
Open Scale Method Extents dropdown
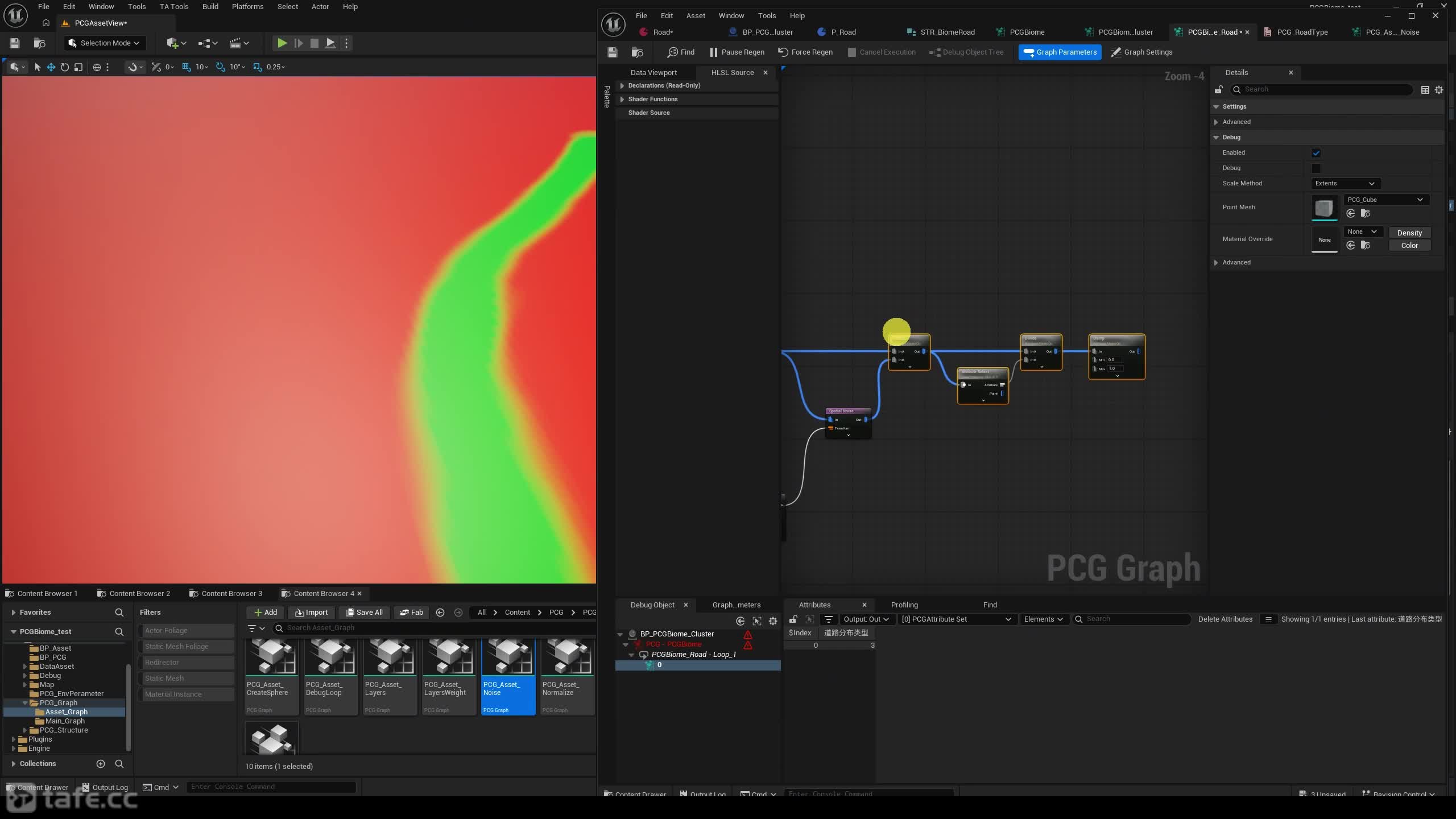(1345, 183)
